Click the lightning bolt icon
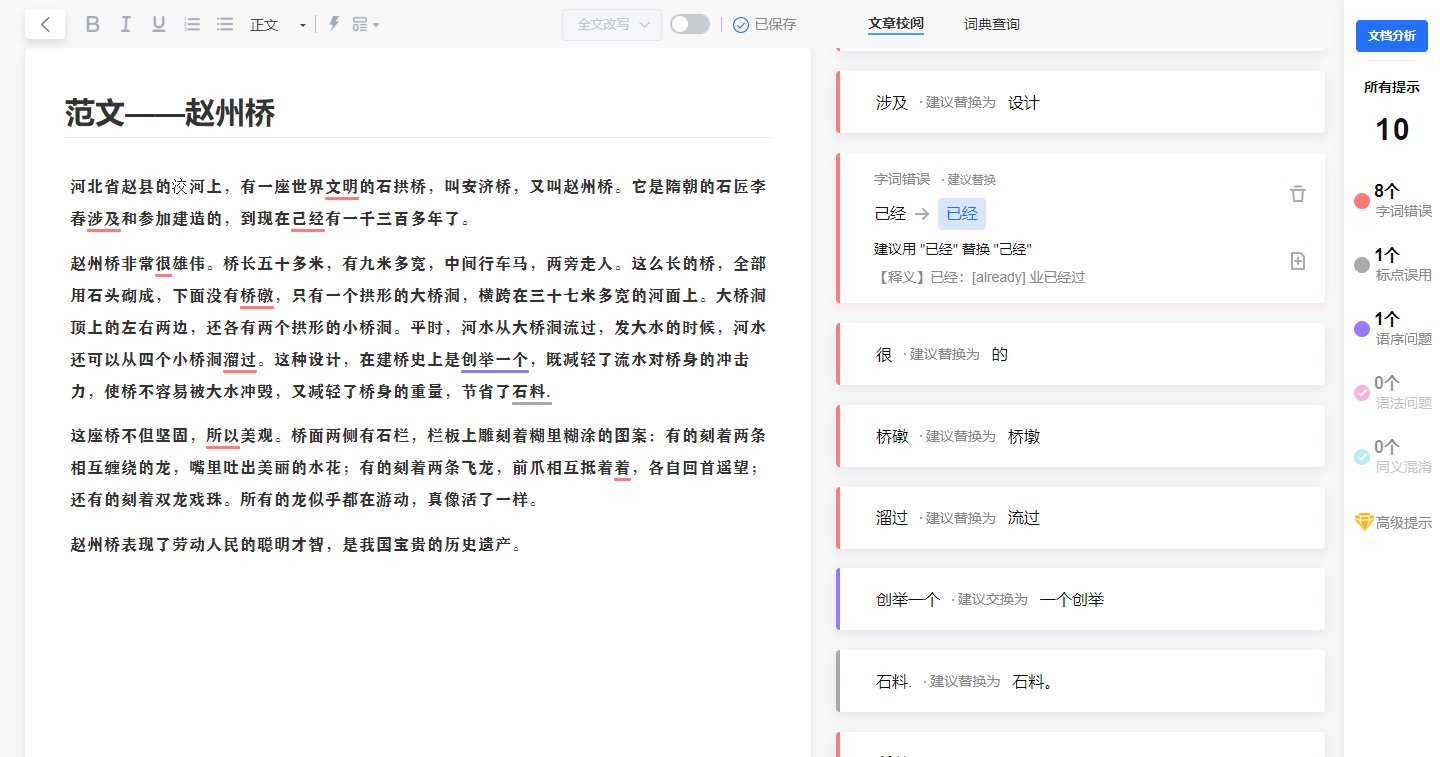This screenshot has width=1440, height=757. [x=334, y=24]
